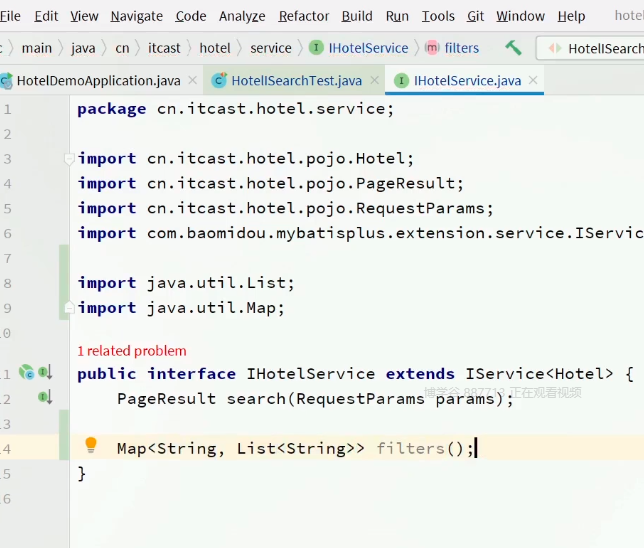Switch to HotelDemoApplication.java tab
Image resolution: width=644 pixels, height=548 pixels.
99,81
